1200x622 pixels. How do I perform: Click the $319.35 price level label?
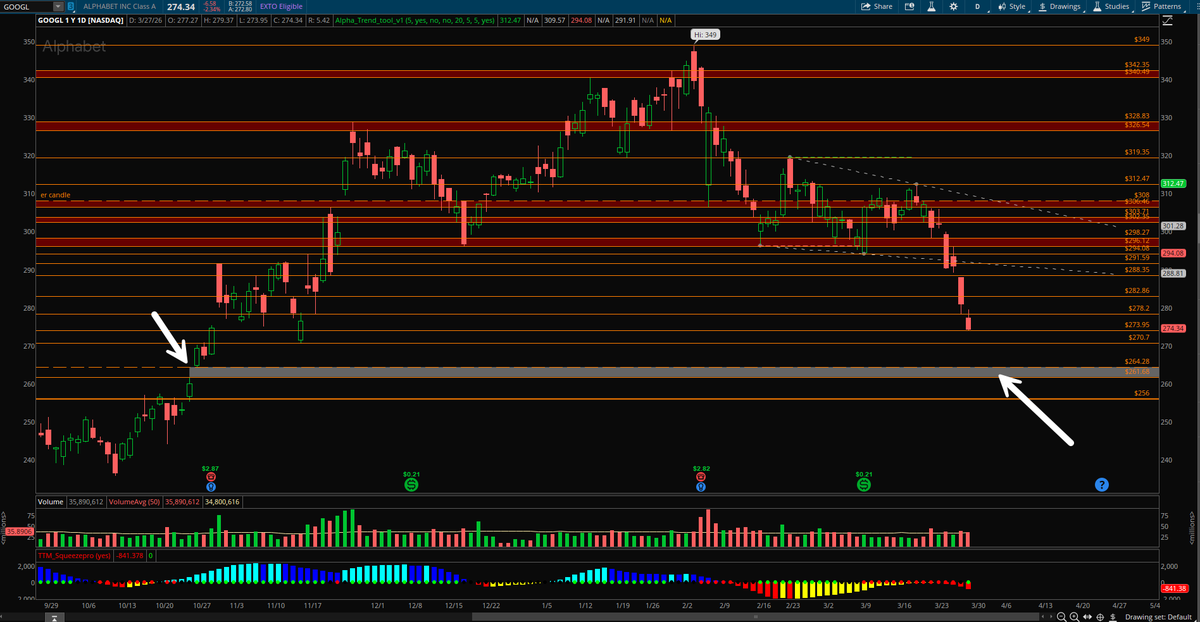[x=1137, y=153]
